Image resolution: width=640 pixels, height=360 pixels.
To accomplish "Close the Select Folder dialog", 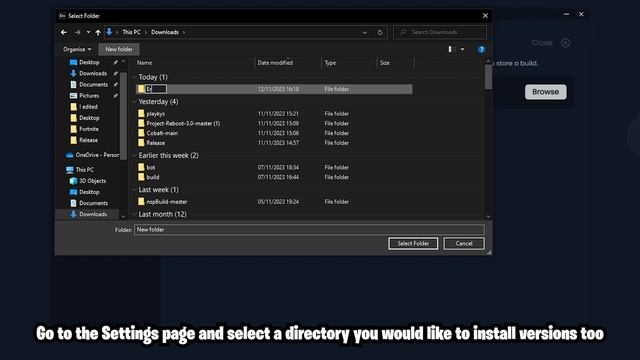I will (485, 16).
